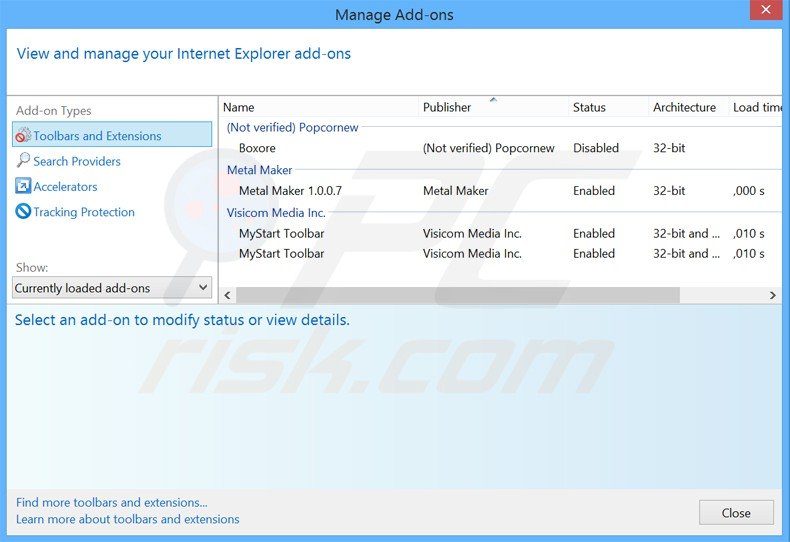Click the Accelerators icon
Image resolution: width=790 pixels, height=542 pixels.
pos(24,186)
